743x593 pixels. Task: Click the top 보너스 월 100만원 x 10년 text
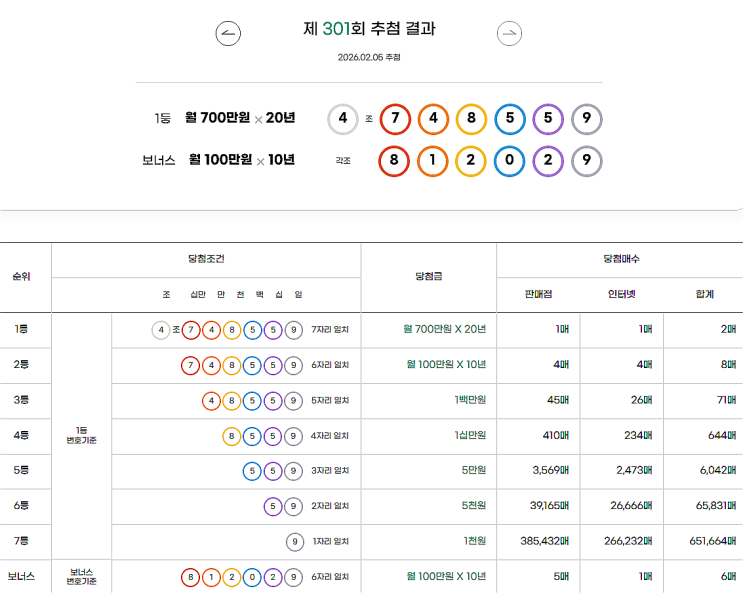pyautogui.click(x=242, y=160)
